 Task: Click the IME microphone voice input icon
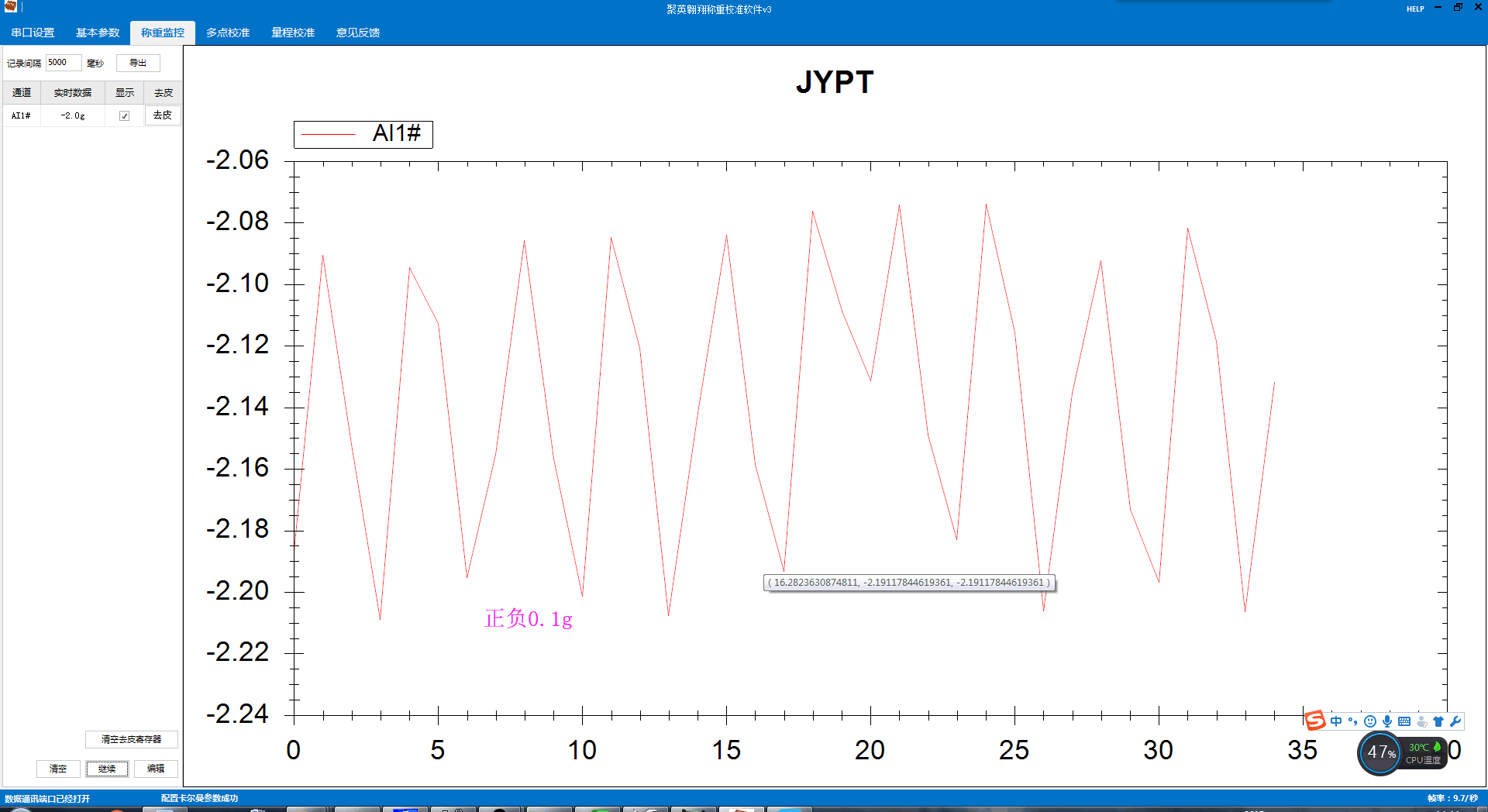pos(1387,721)
